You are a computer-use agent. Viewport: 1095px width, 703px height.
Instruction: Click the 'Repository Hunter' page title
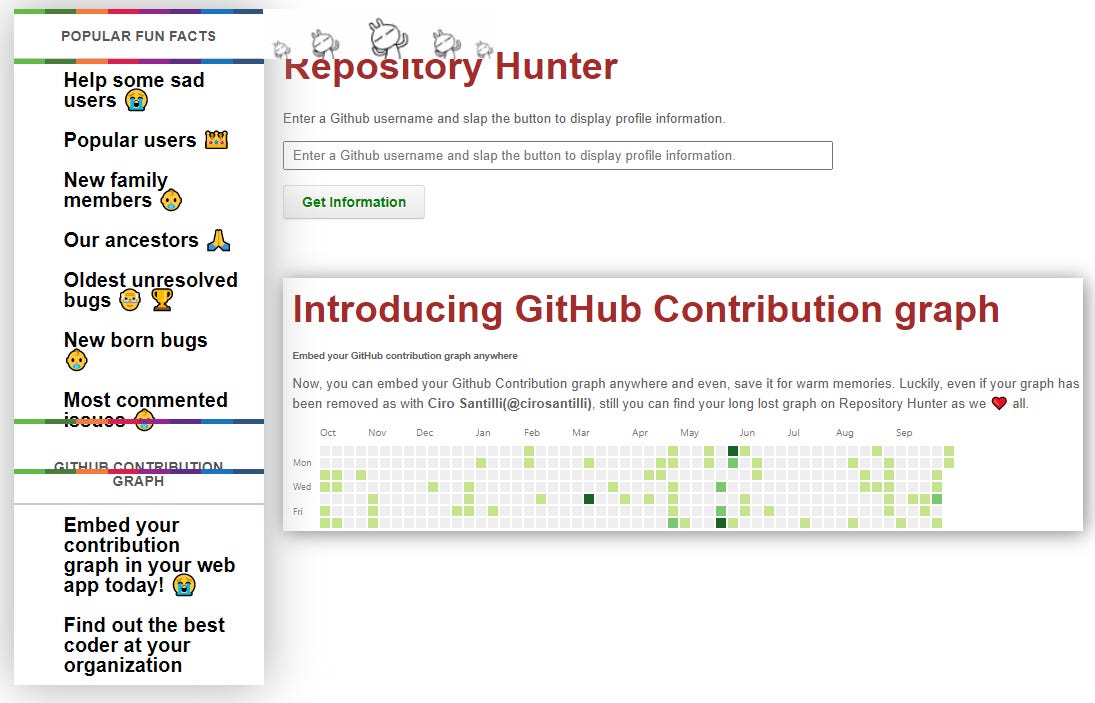coord(450,68)
